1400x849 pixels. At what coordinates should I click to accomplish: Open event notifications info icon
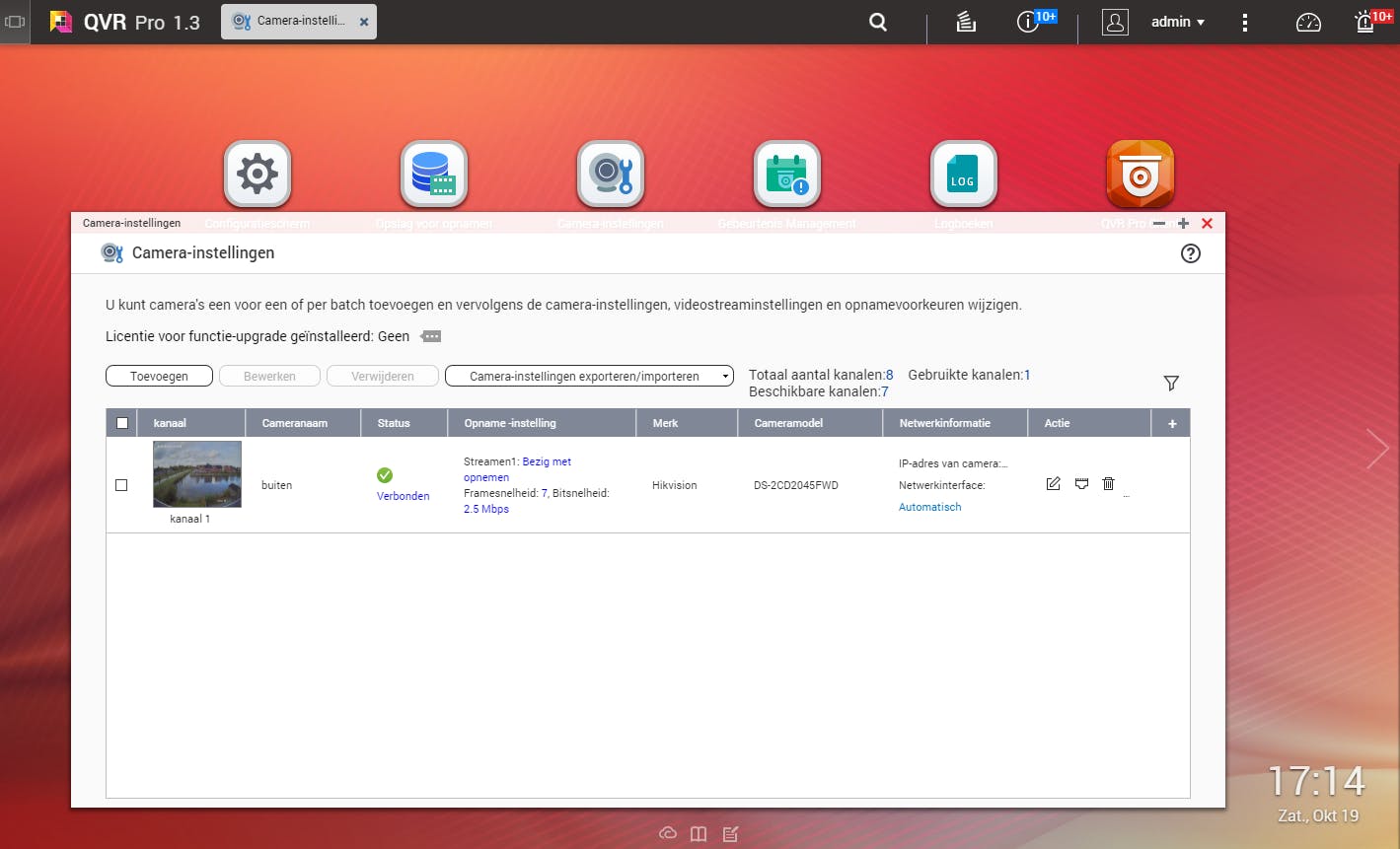pos(1028,22)
